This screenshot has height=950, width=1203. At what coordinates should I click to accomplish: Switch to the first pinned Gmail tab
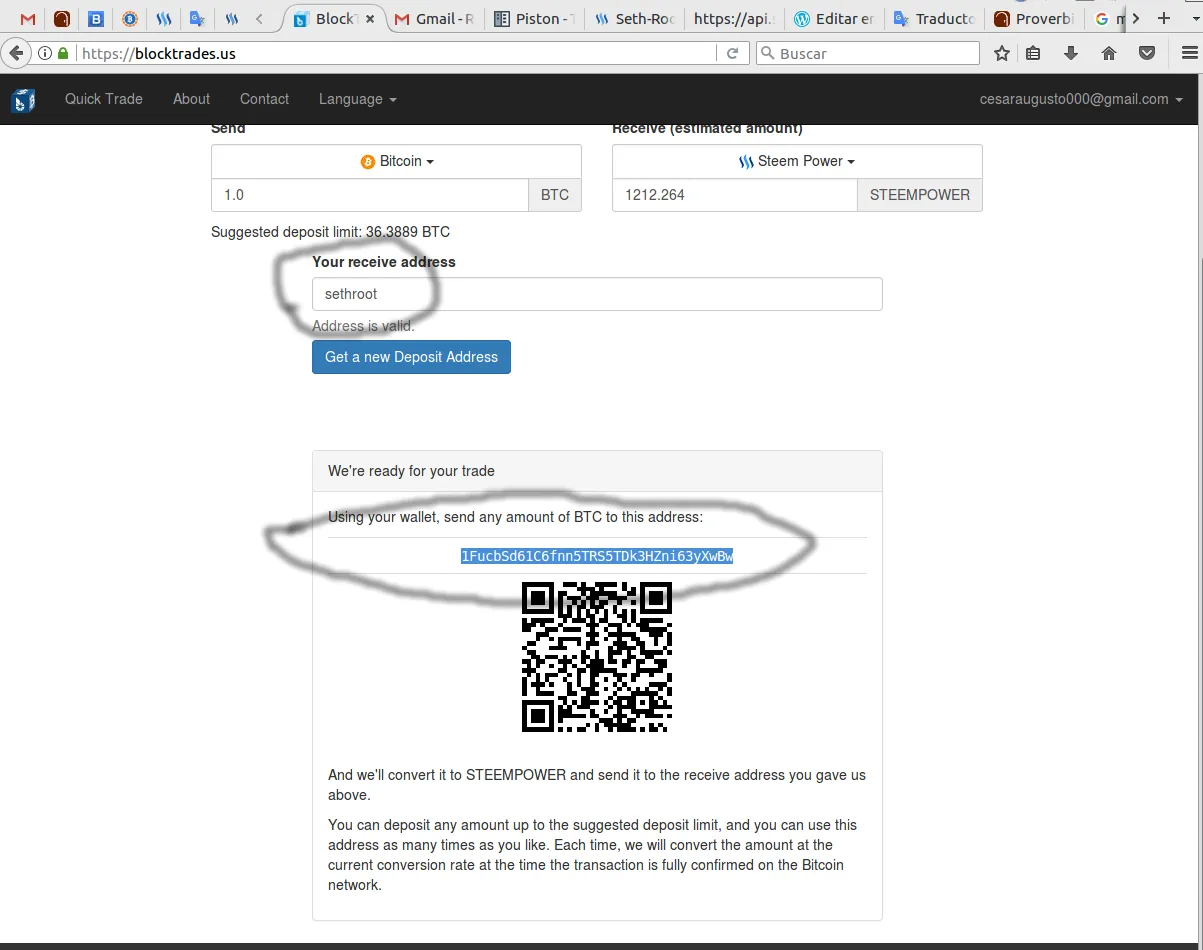pos(27,19)
